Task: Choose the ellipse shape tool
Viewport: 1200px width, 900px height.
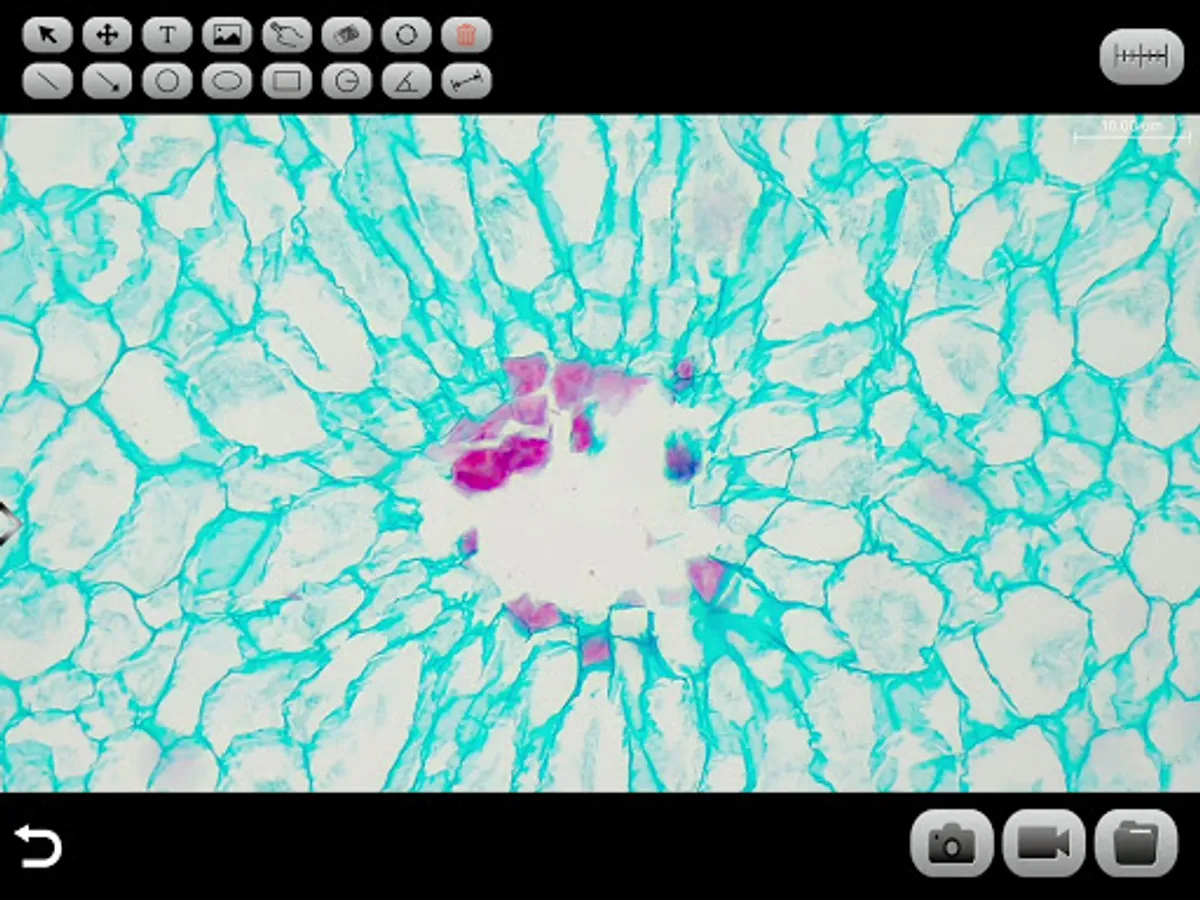Action: pos(227,81)
